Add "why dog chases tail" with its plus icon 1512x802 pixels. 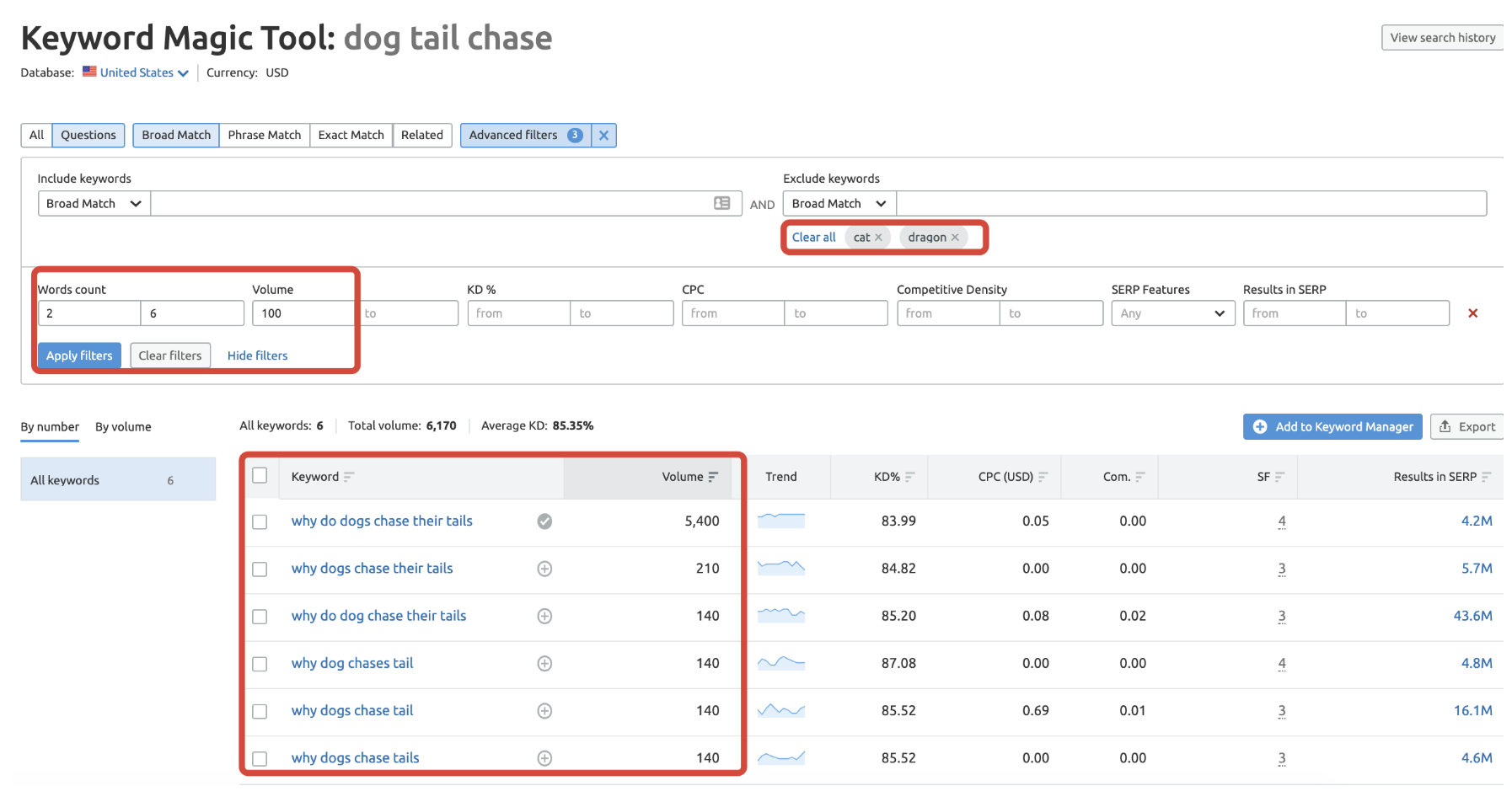pyautogui.click(x=544, y=663)
